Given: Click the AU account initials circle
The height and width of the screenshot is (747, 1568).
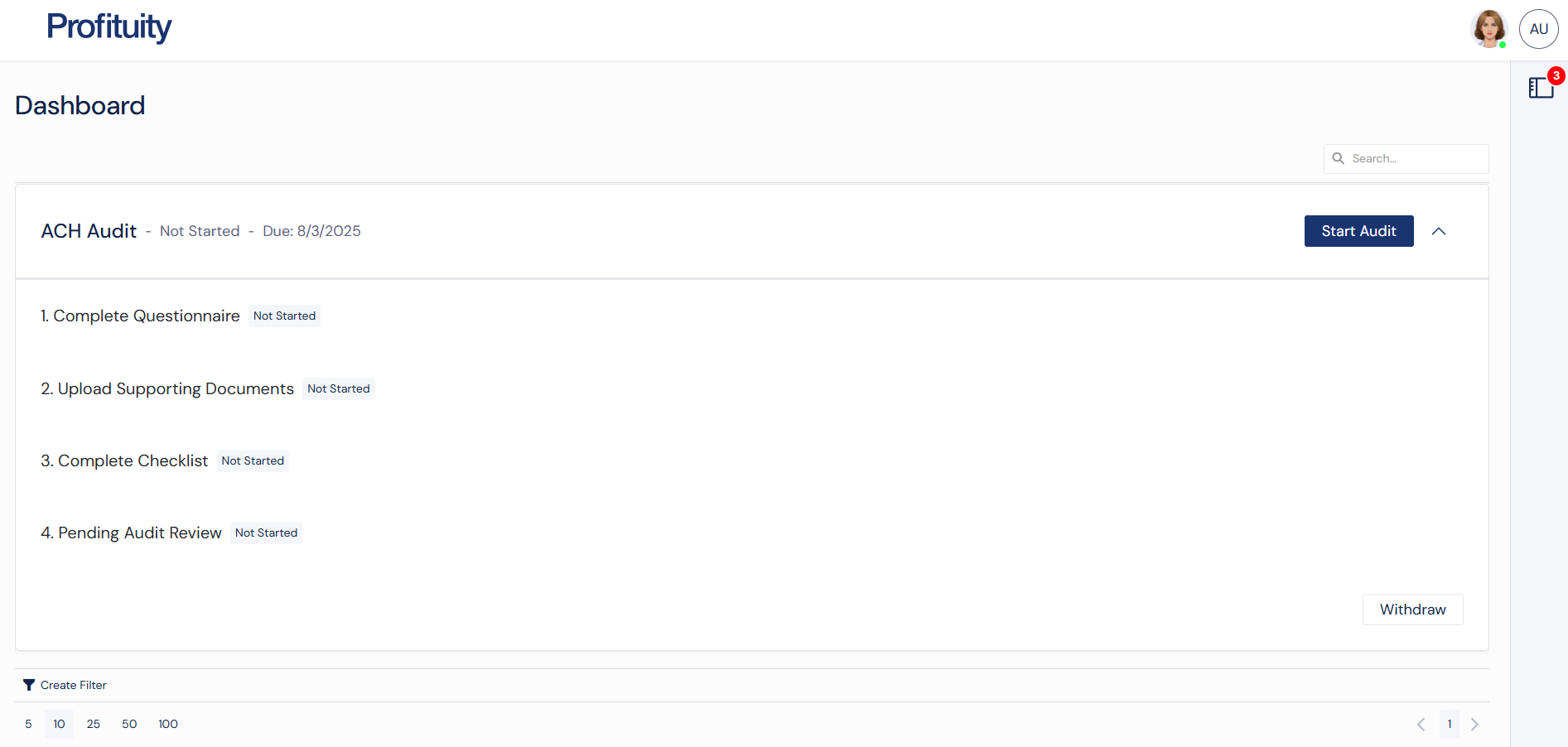Looking at the screenshot, I should [1539, 28].
